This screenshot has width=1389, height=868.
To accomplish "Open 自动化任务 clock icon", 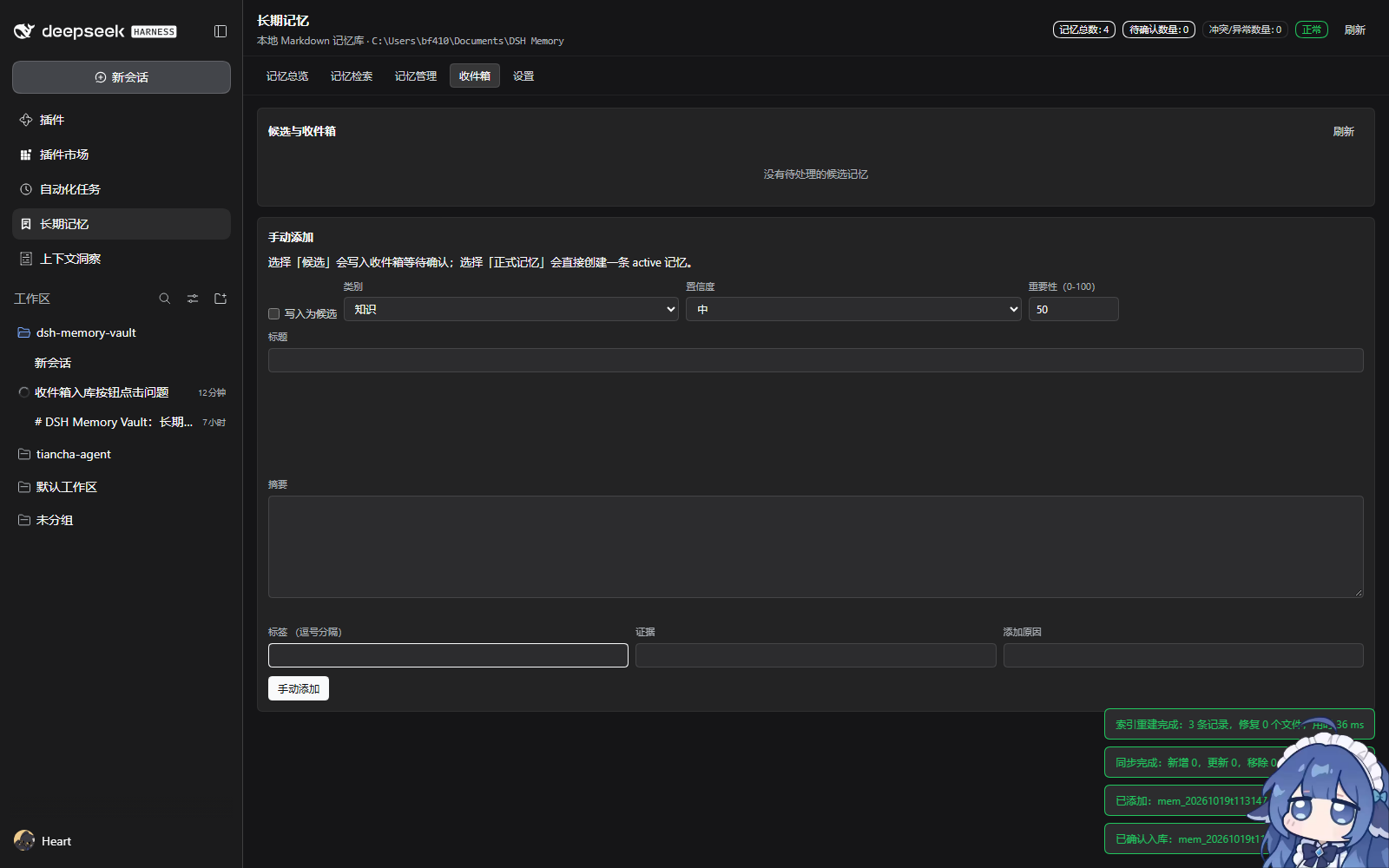I will [x=26, y=189].
